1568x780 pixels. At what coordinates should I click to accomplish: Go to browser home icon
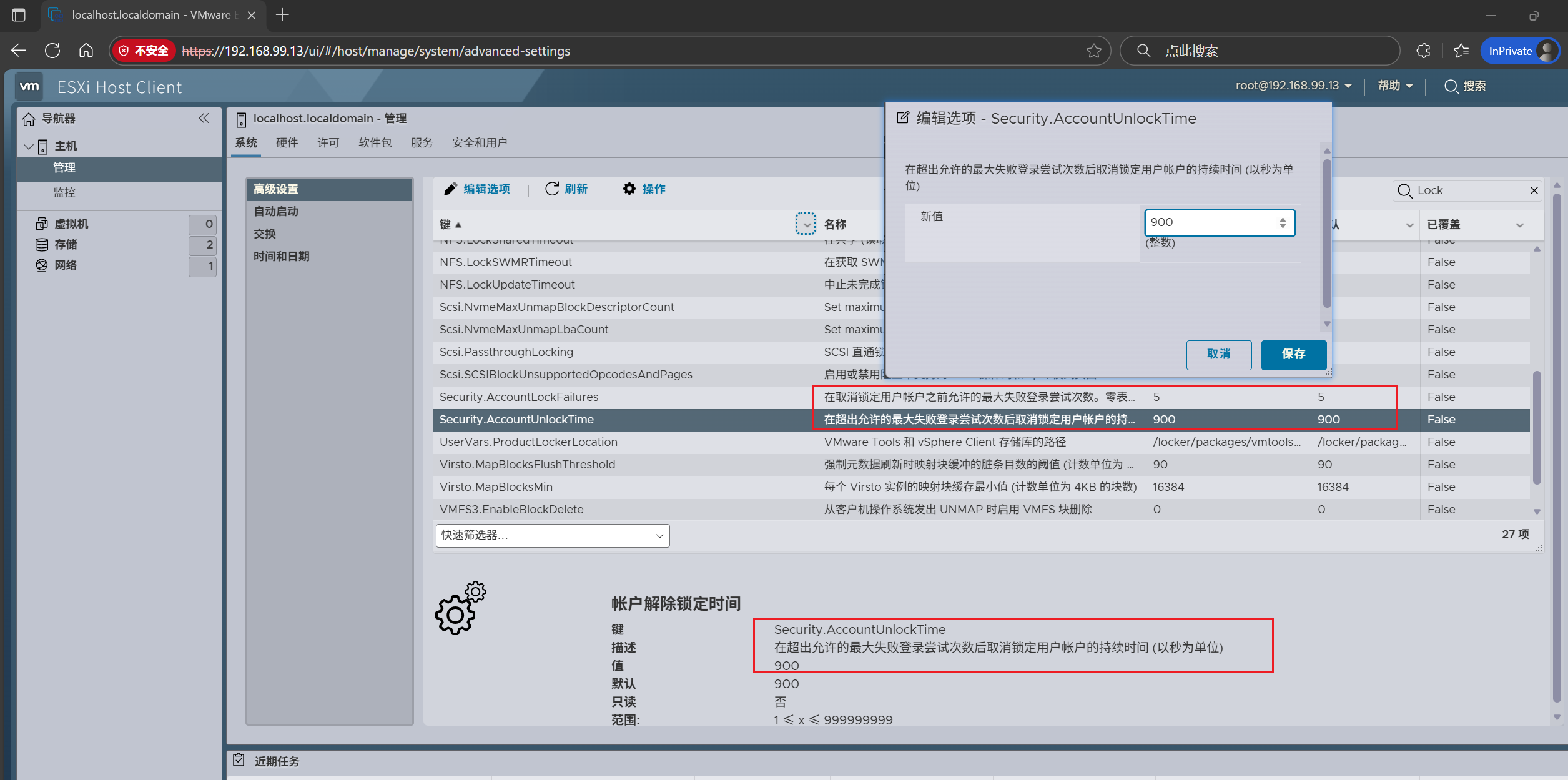coord(86,51)
